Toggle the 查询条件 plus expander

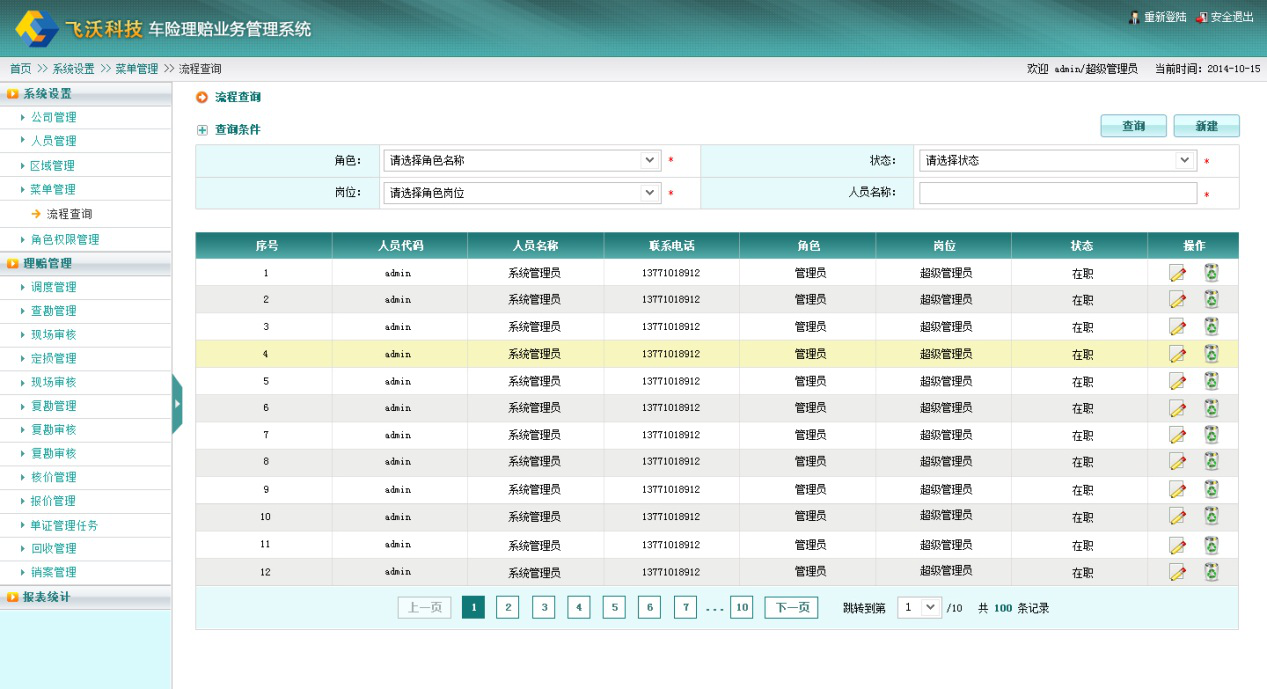tap(202, 130)
